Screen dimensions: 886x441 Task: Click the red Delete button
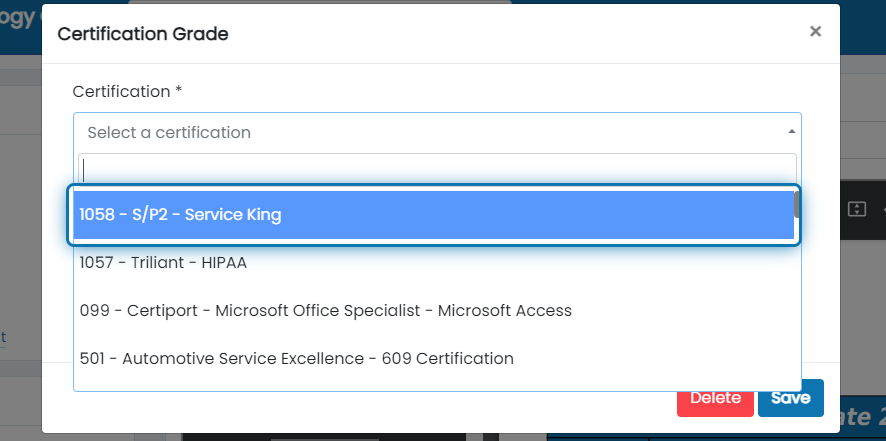tap(715, 398)
